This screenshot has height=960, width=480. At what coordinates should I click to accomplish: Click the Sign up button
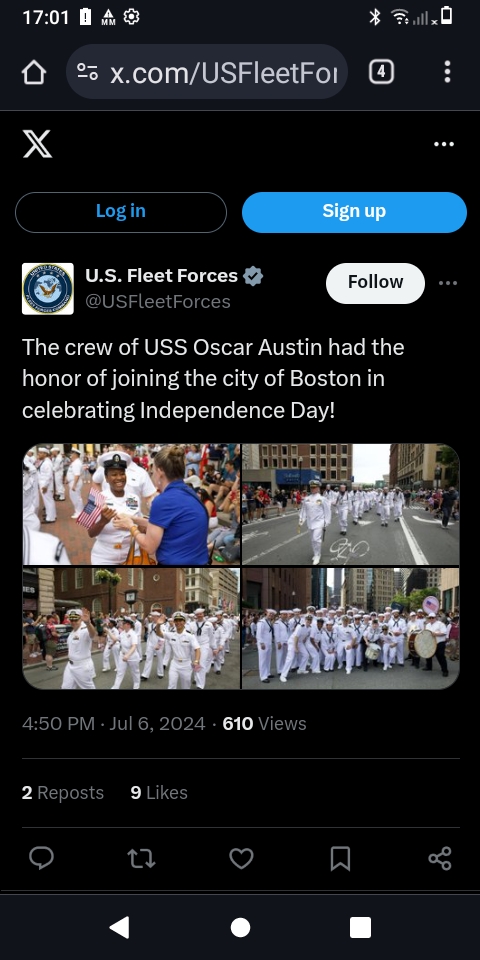pyautogui.click(x=354, y=212)
